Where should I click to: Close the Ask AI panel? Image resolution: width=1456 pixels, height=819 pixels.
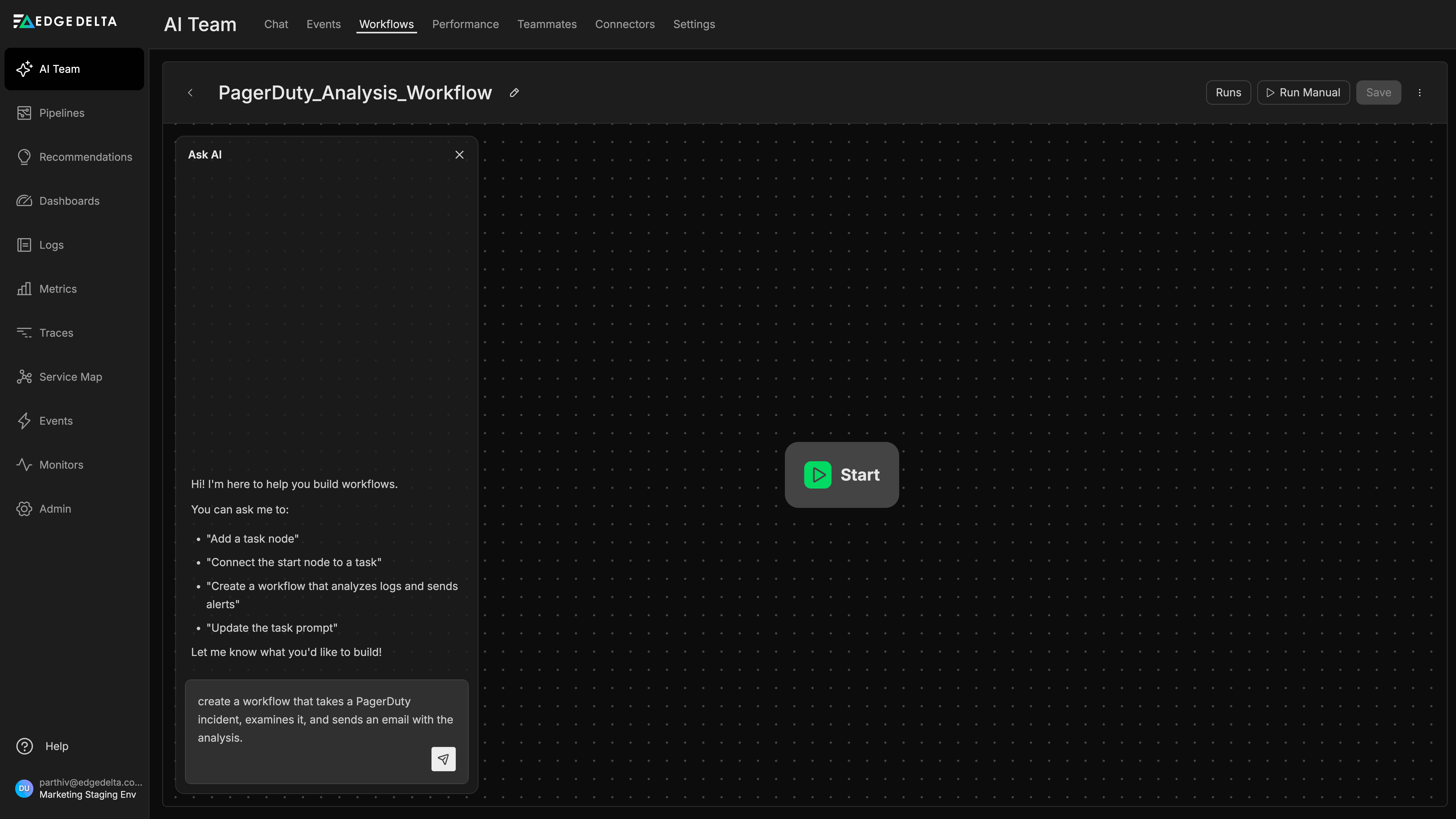[x=460, y=155]
